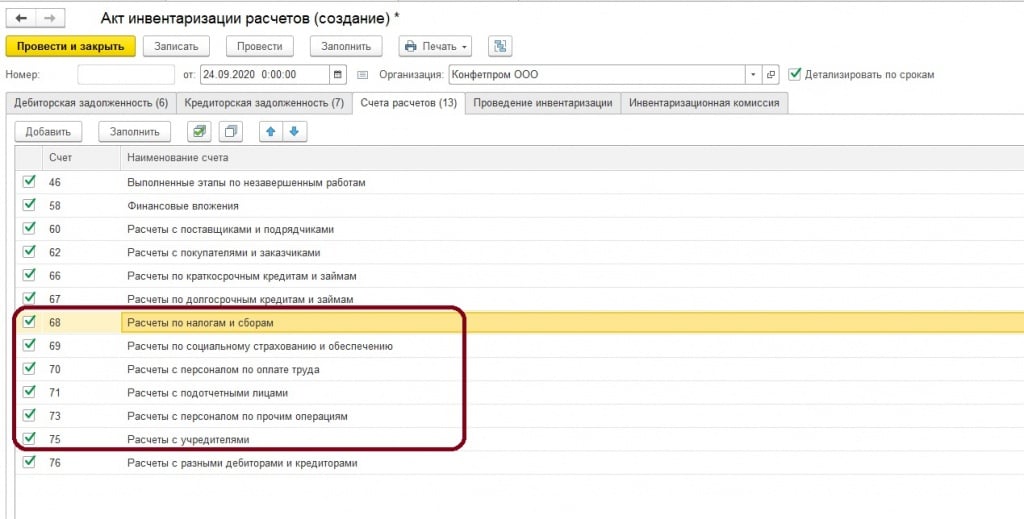
Task: Select the row Расчеты с учредителями
Action: pos(188,439)
